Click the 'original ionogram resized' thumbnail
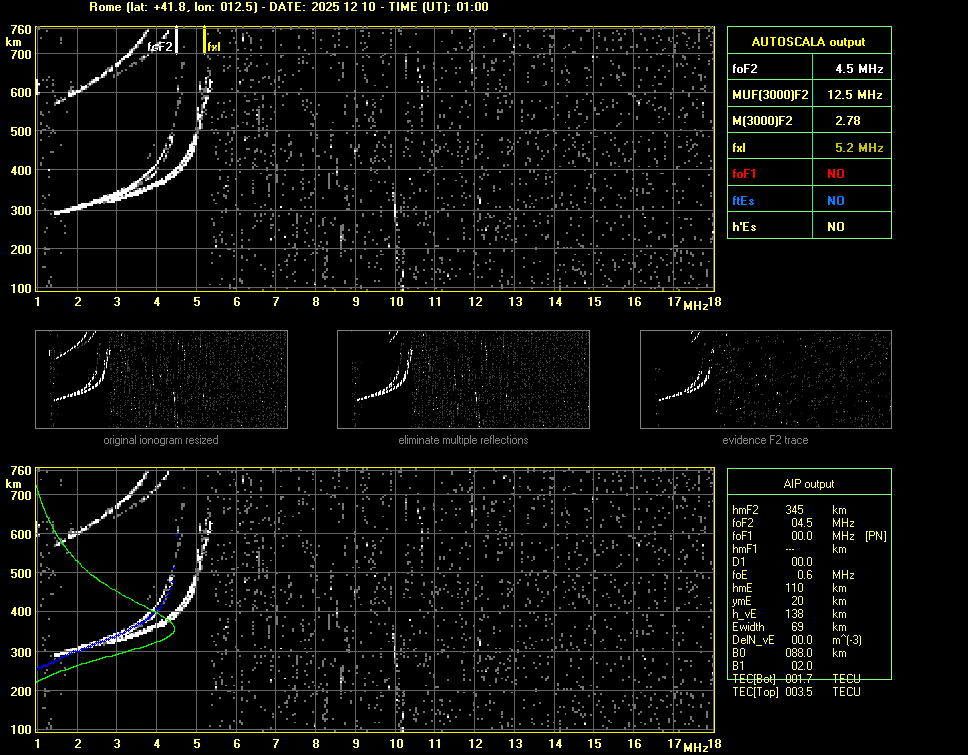968x755 pixels. 161,380
